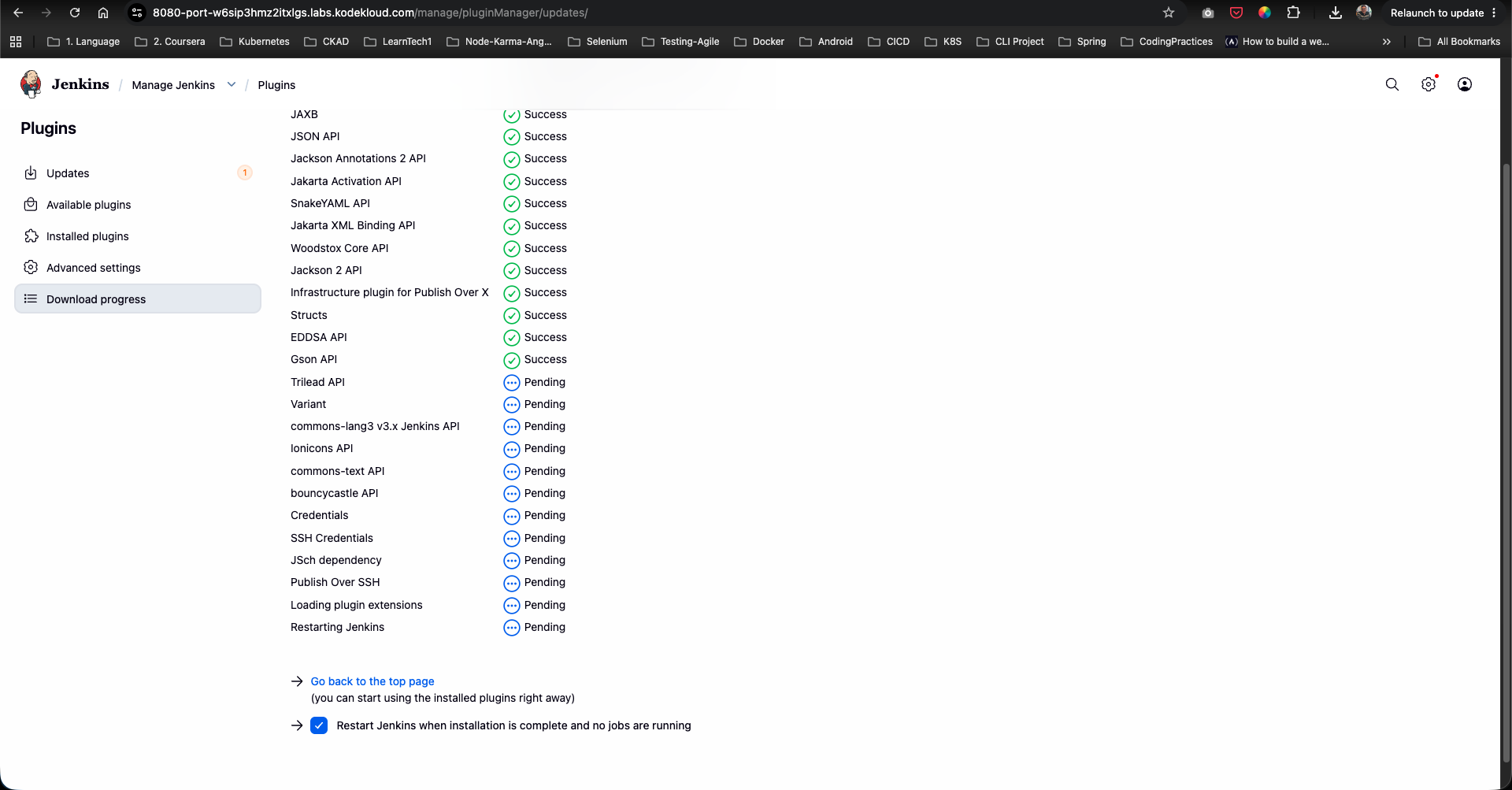Click the Go back to the top page link

pyautogui.click(x=372, y=681)
